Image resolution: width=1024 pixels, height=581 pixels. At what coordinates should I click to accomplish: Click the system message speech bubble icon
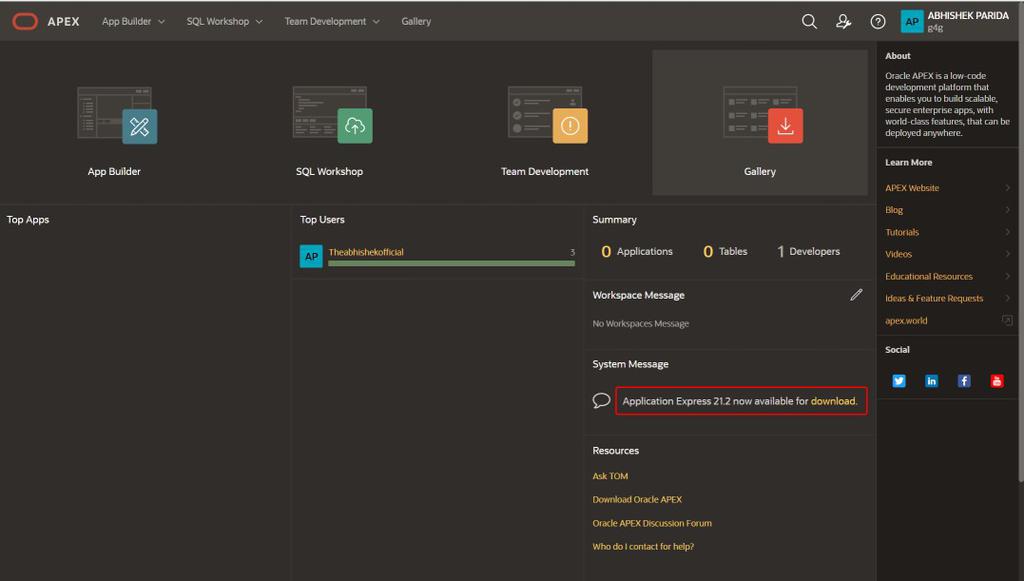pyautogui.click(x=601, y=400)
